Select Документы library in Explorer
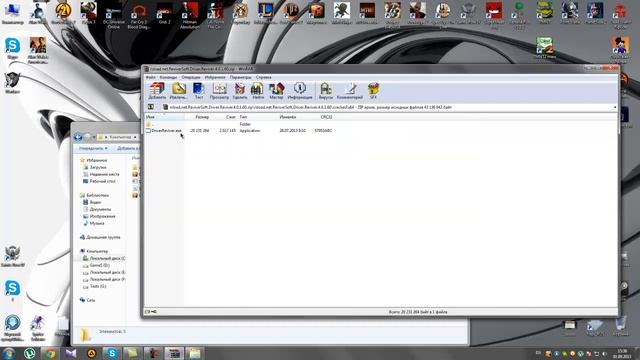 point(97,209)
